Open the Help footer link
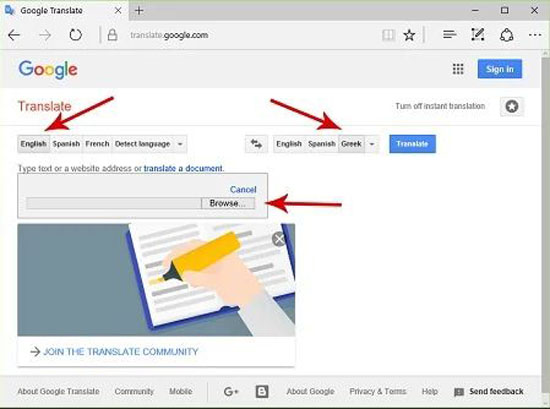 (x=430, y=391)
